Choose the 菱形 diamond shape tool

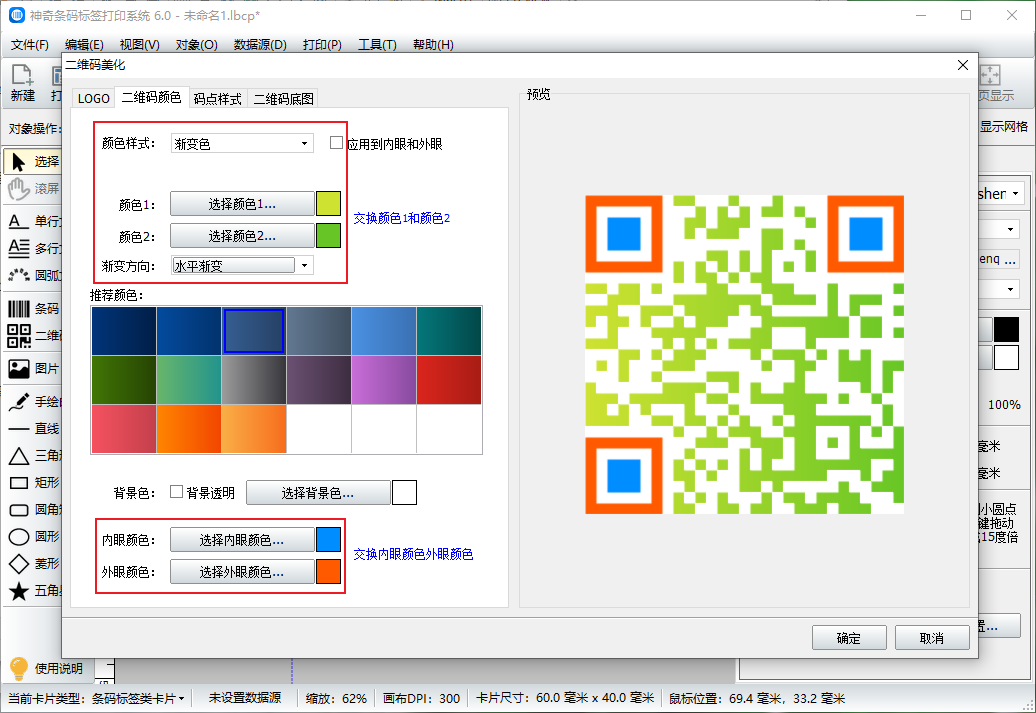pyautogui.click(x=33, y=564)
